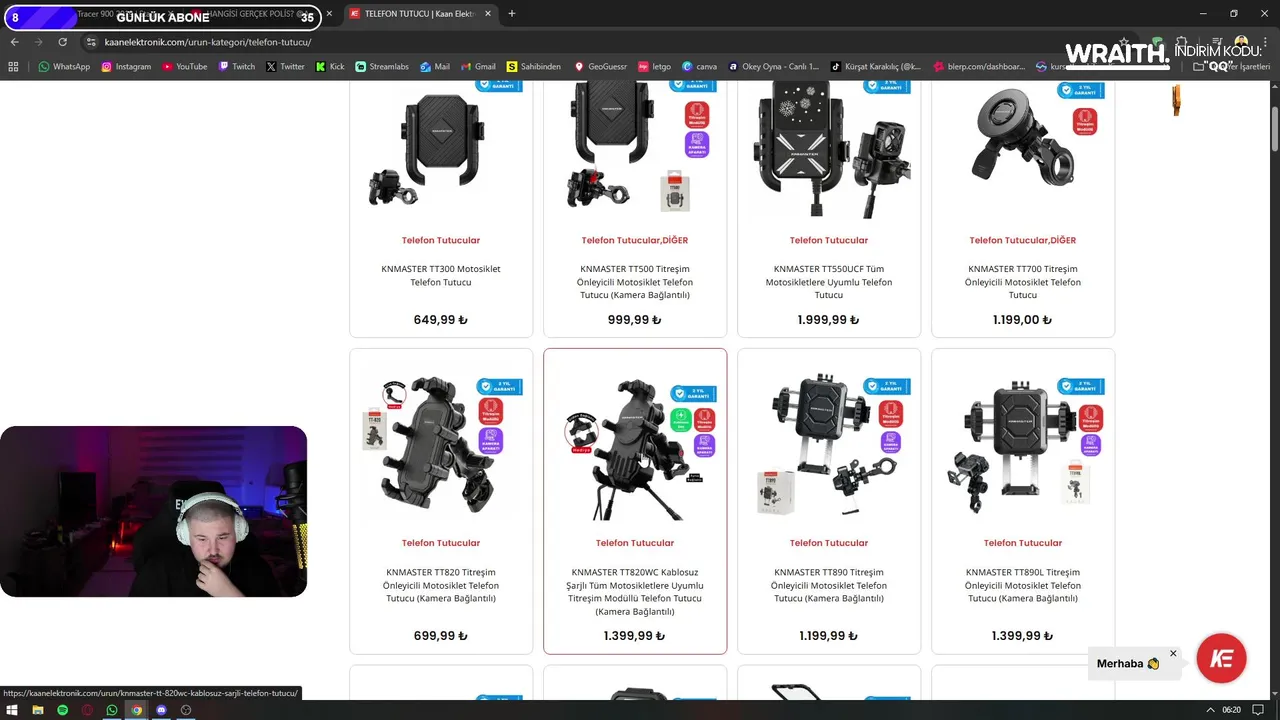The image size is (1280, 720).
Task: Open the YouTube bookmark
Action: (184, 67)
